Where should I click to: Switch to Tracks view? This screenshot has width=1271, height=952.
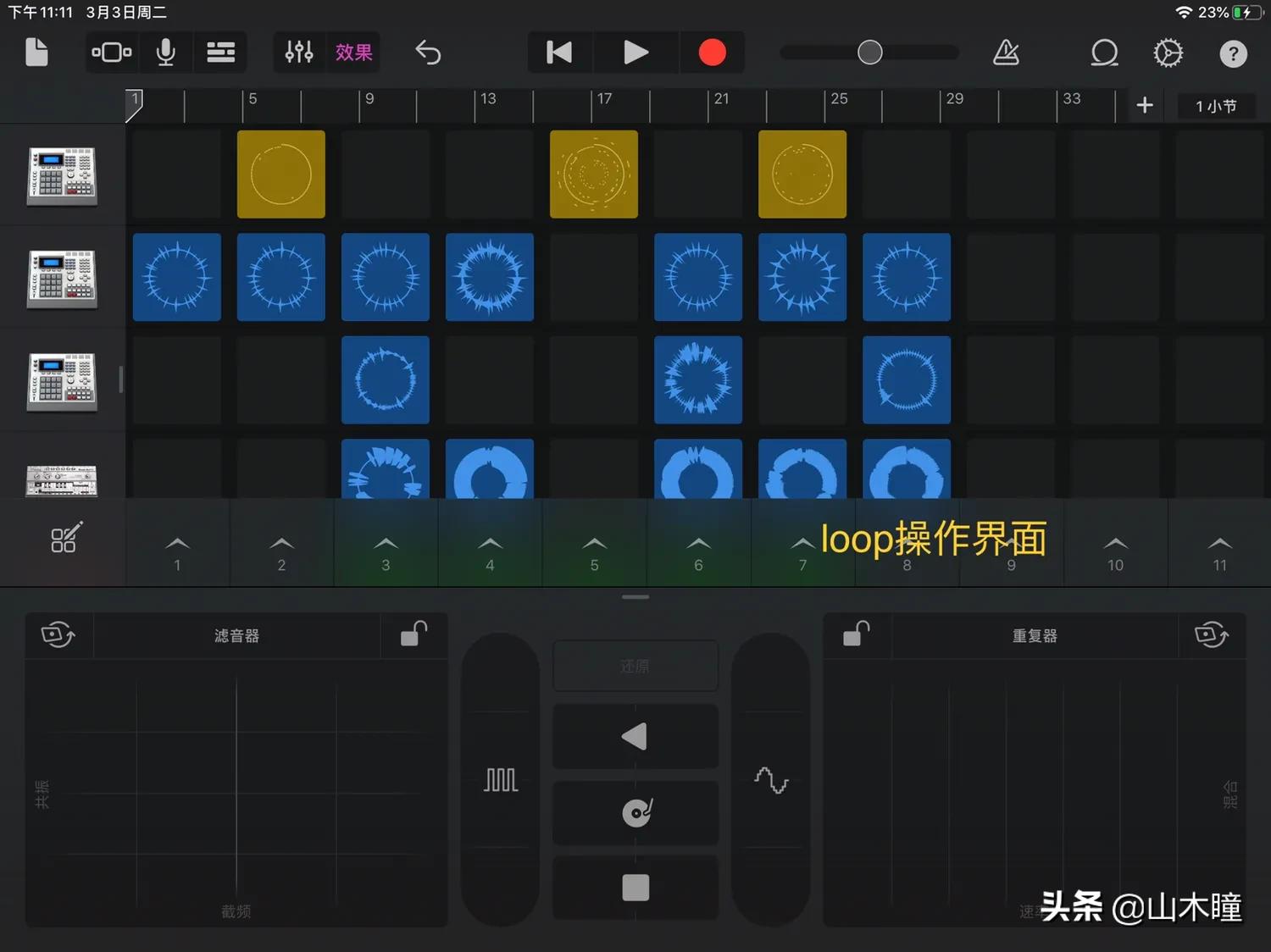coord(220,53)
